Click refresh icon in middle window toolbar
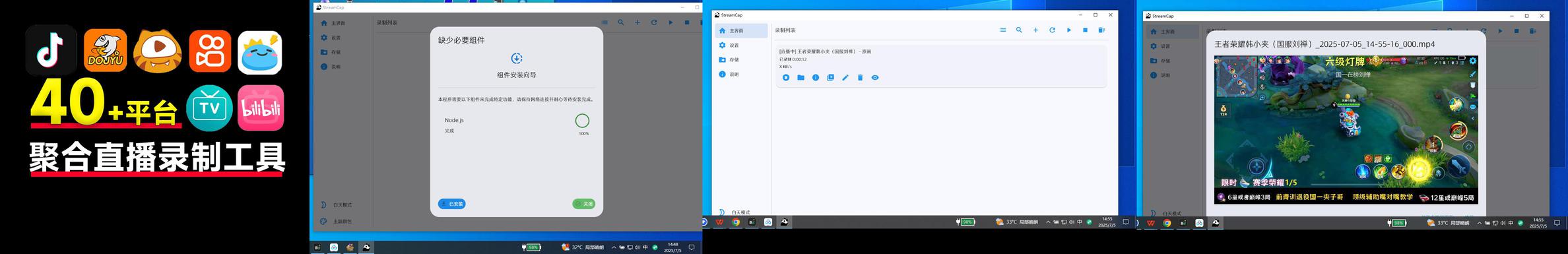The image size is (1568, 254). pyautogui.click(x=1053, y=30)
